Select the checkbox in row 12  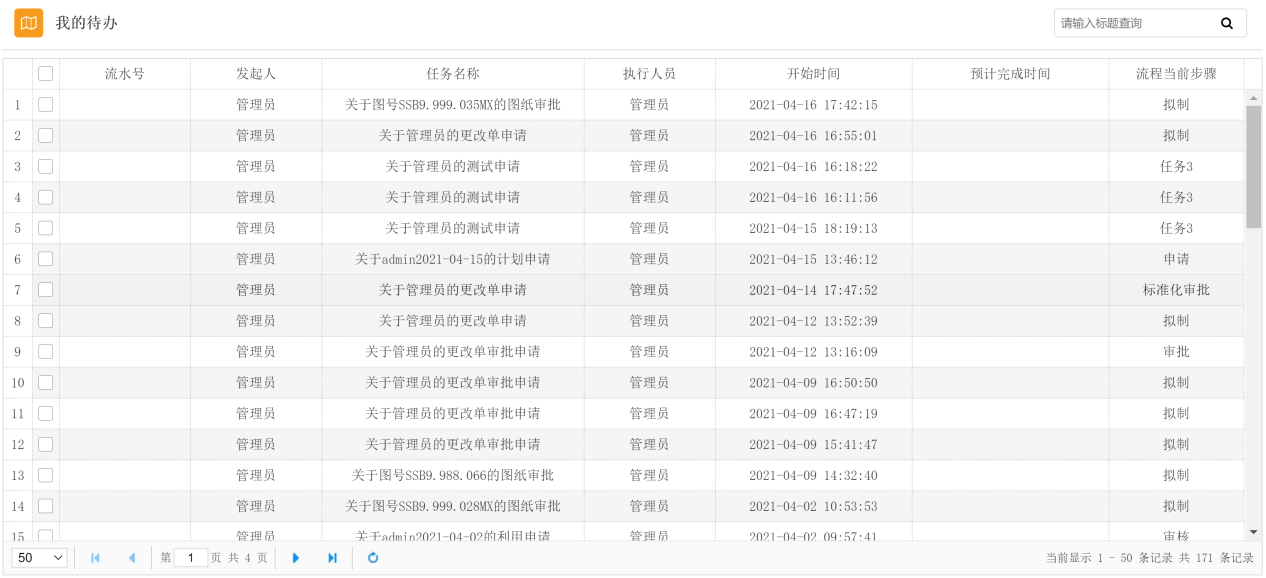pos(46,444)
